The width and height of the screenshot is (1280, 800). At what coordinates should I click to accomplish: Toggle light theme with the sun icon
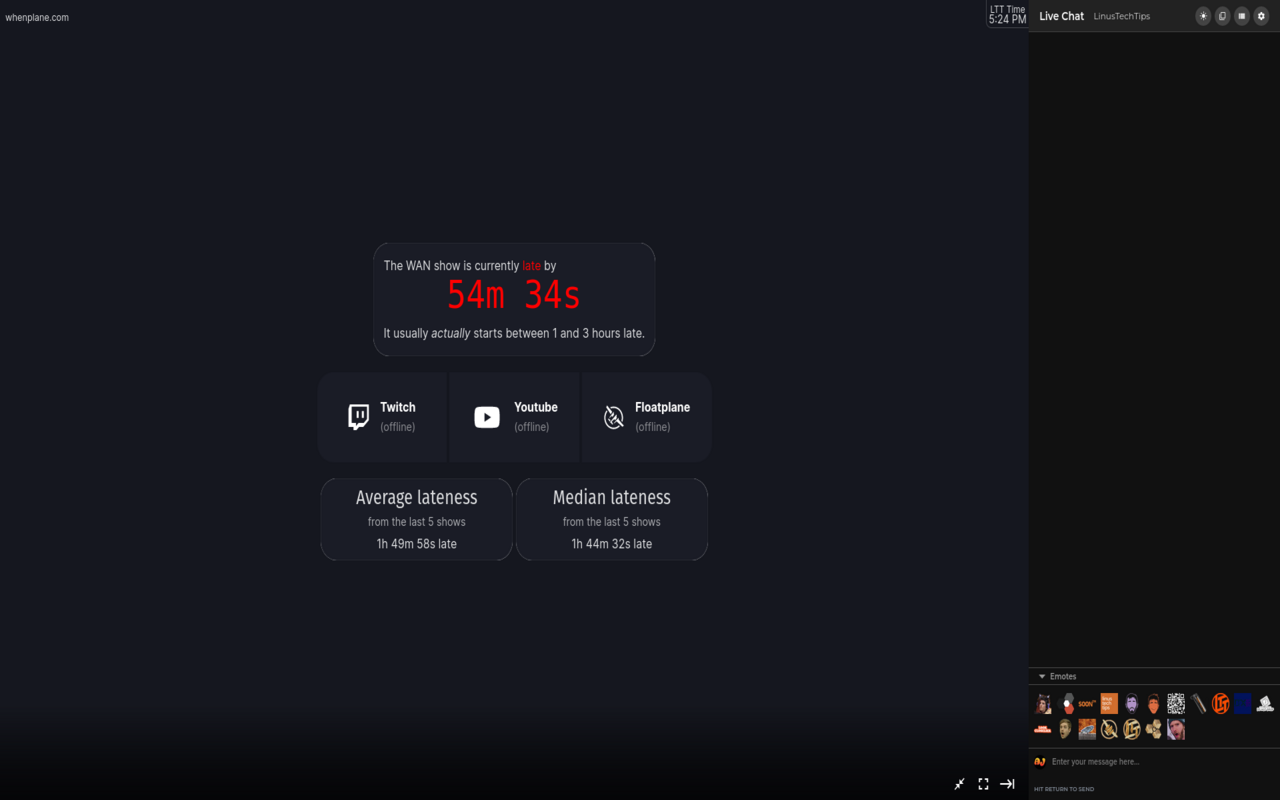coord(1202,16)
